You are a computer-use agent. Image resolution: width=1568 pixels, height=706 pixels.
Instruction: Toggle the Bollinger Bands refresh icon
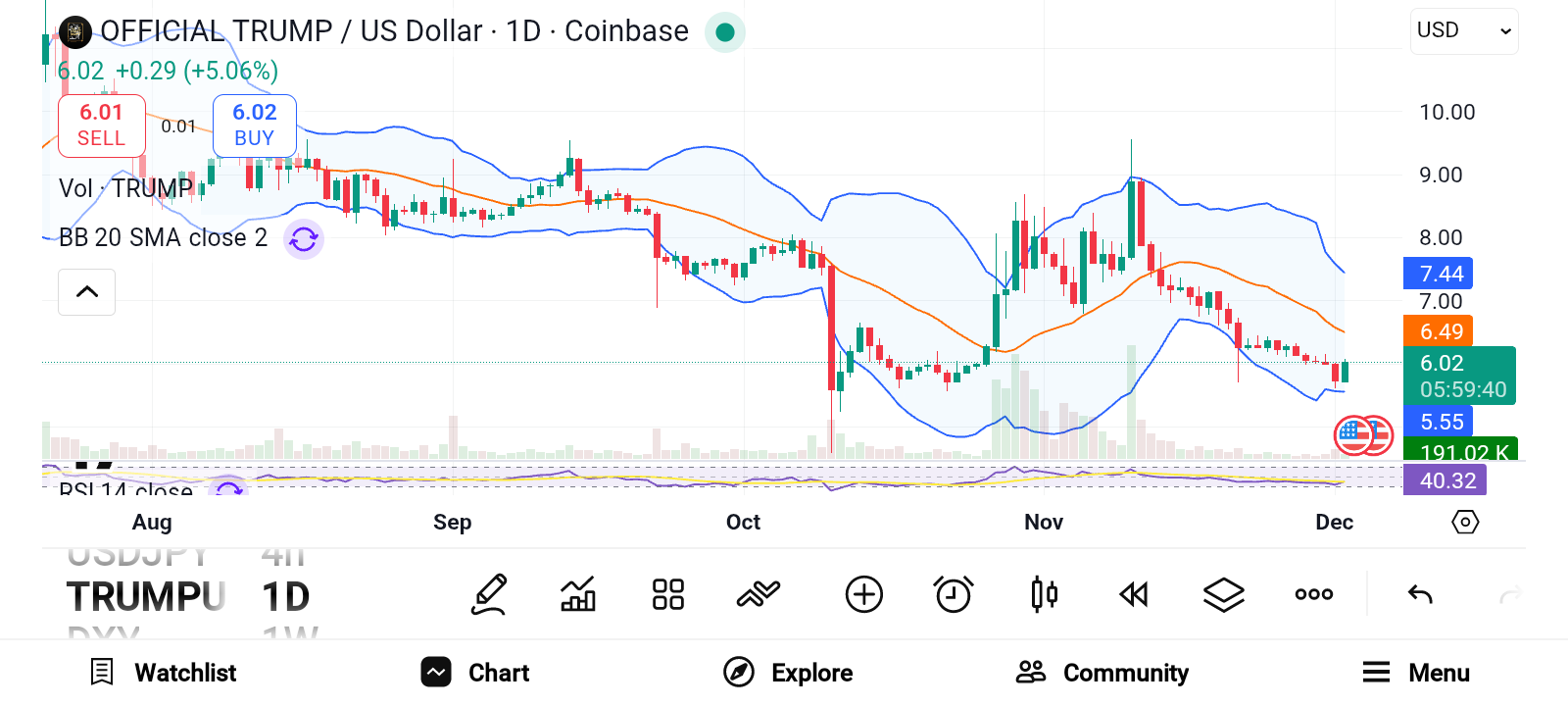[x=304, y=238]
